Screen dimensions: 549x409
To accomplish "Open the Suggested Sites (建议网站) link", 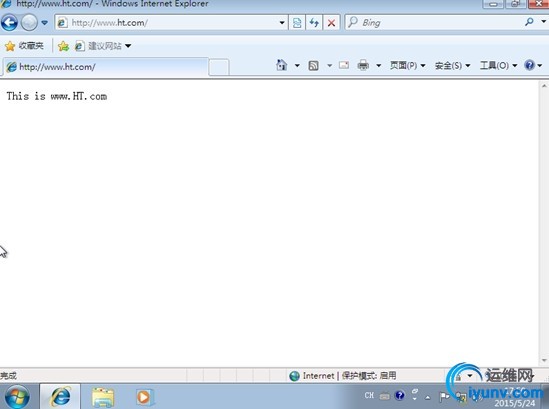I will [x=103, y=46].
